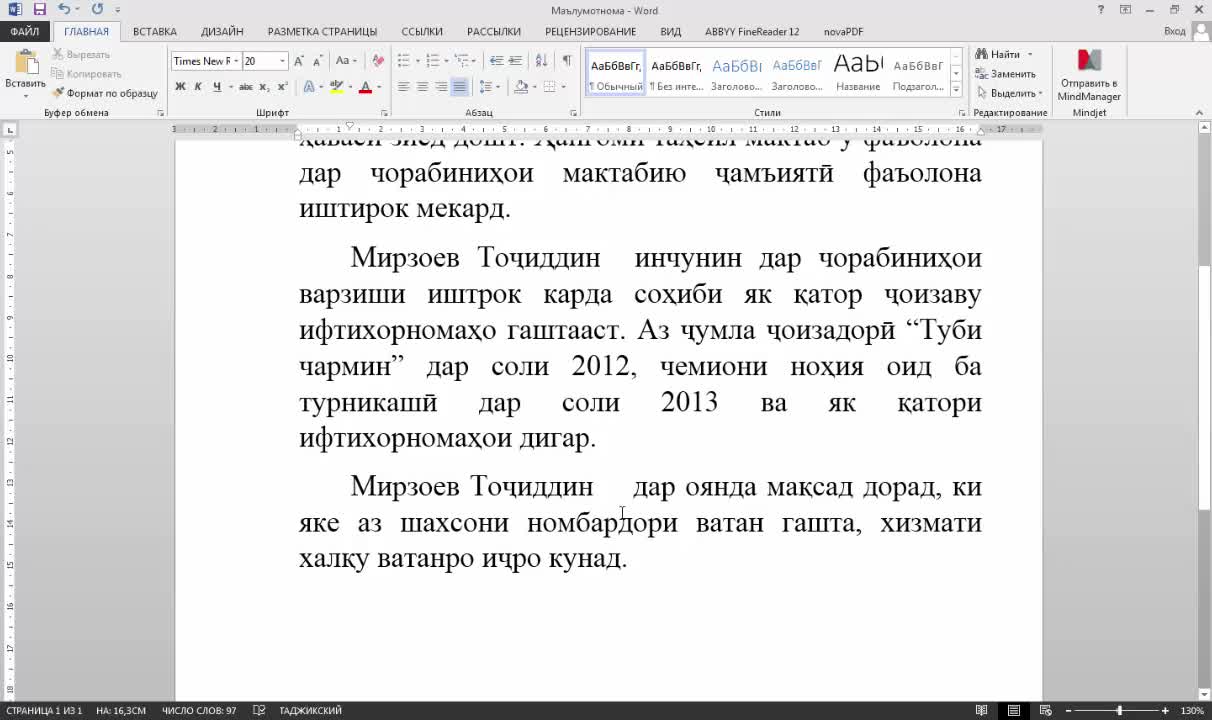Toggle paragraph marks (¶) display
The width and height of the screenshot is (1212, 720).
(567, 61)
